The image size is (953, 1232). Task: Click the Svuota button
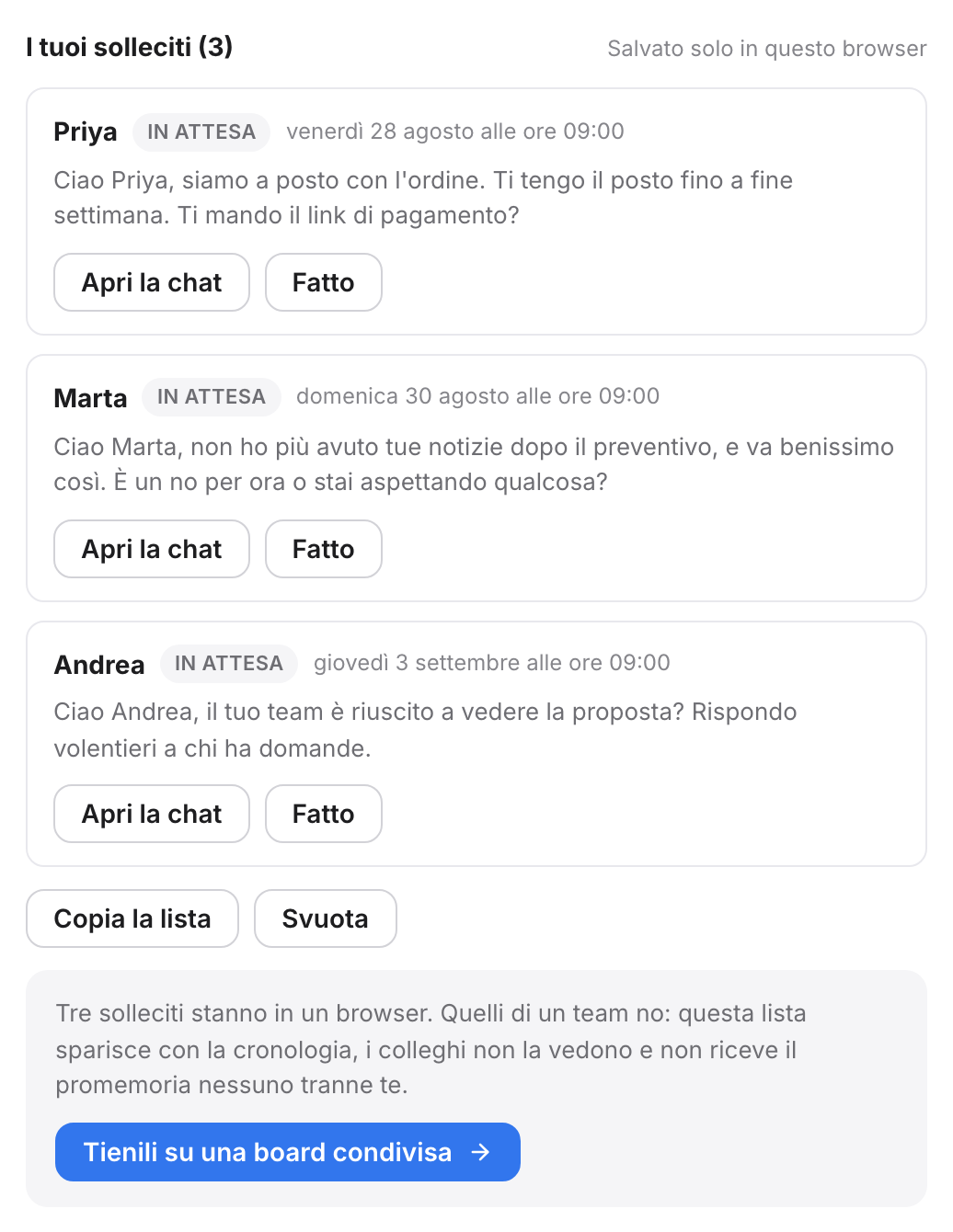pos(326,918)
